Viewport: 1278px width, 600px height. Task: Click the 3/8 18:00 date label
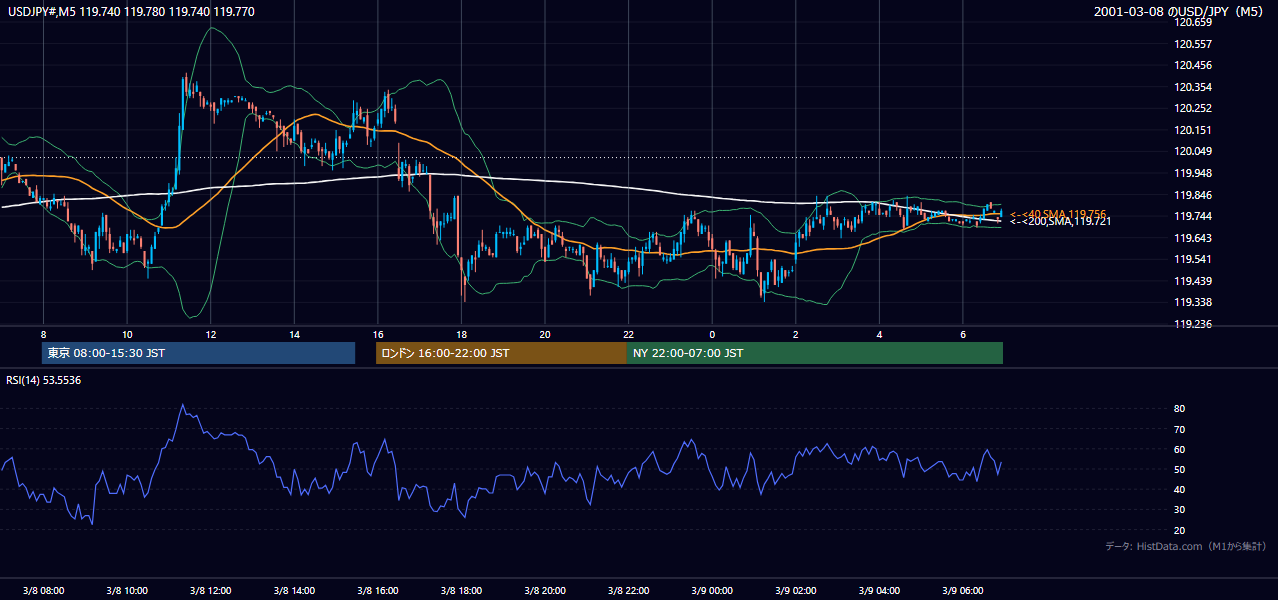point(461,591)
